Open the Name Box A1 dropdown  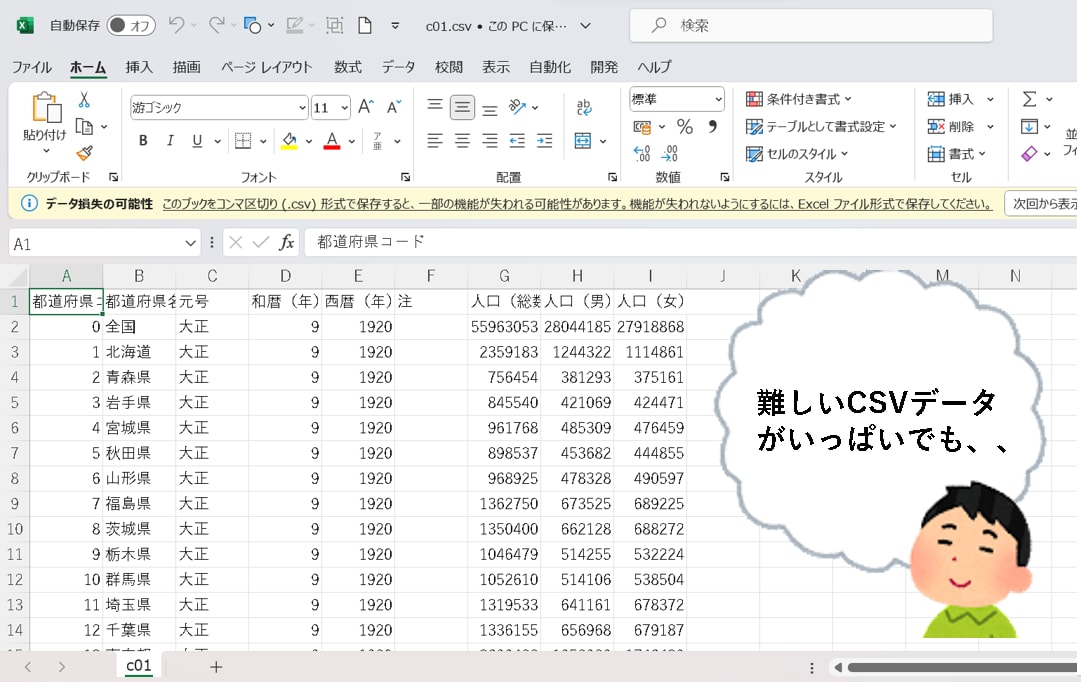point(190,243)
